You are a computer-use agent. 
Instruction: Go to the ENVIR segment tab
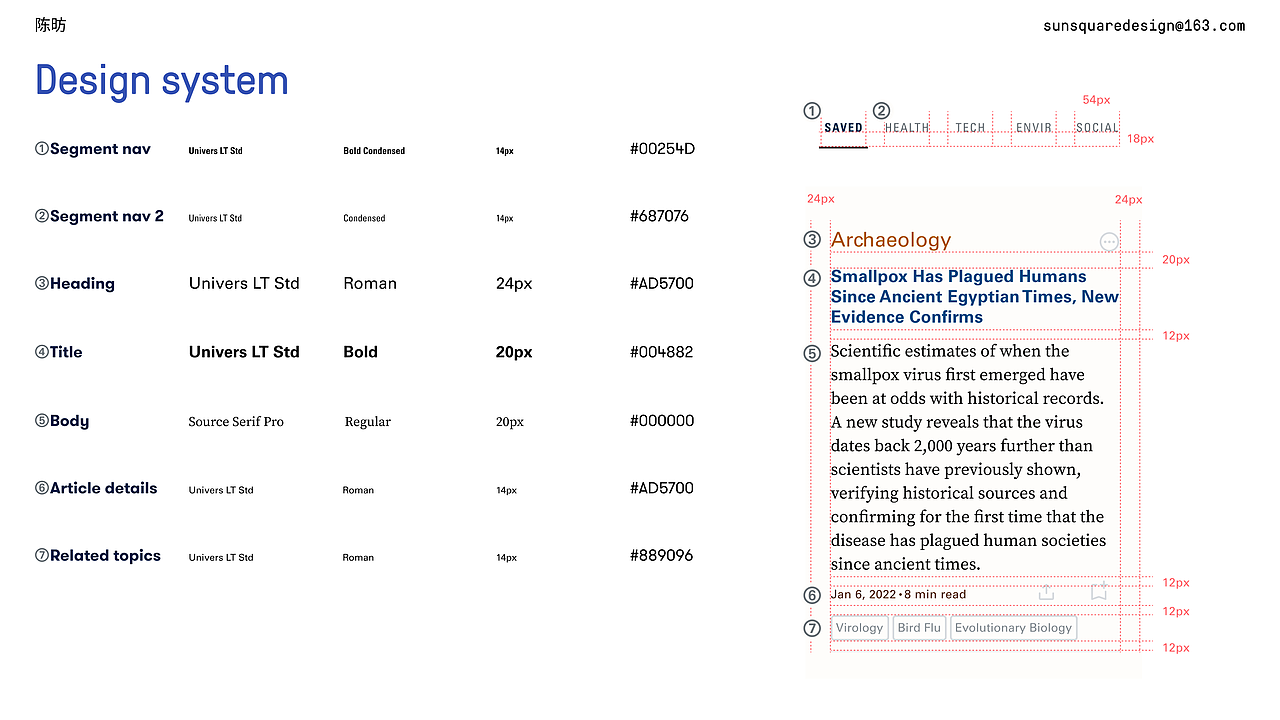[x=1034, y=128]
